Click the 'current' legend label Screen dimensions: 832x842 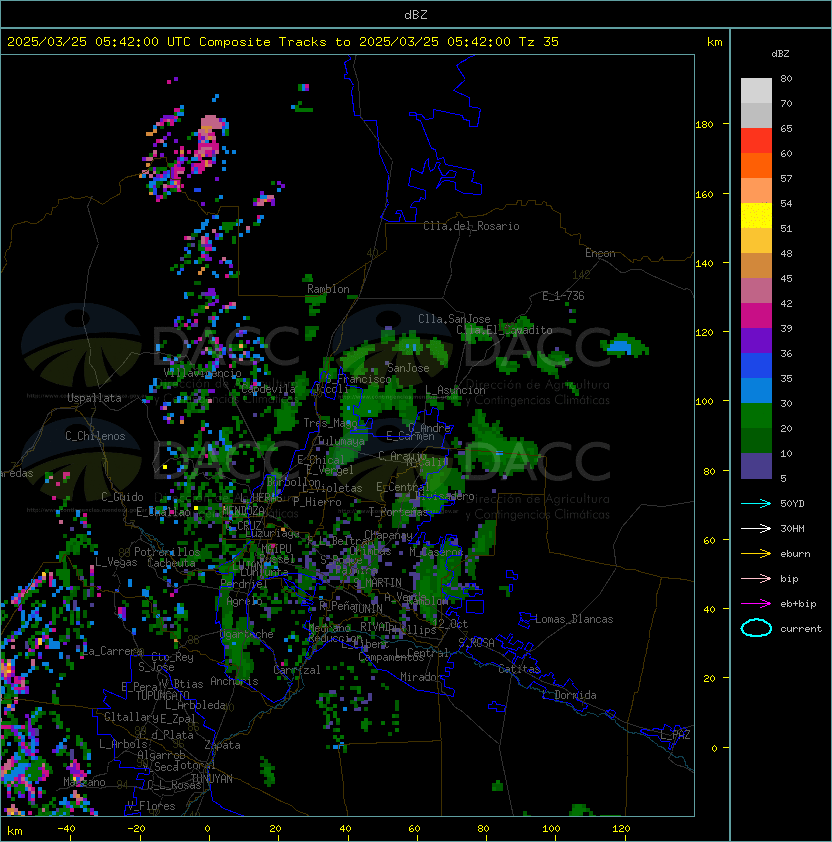coord(801,629)
